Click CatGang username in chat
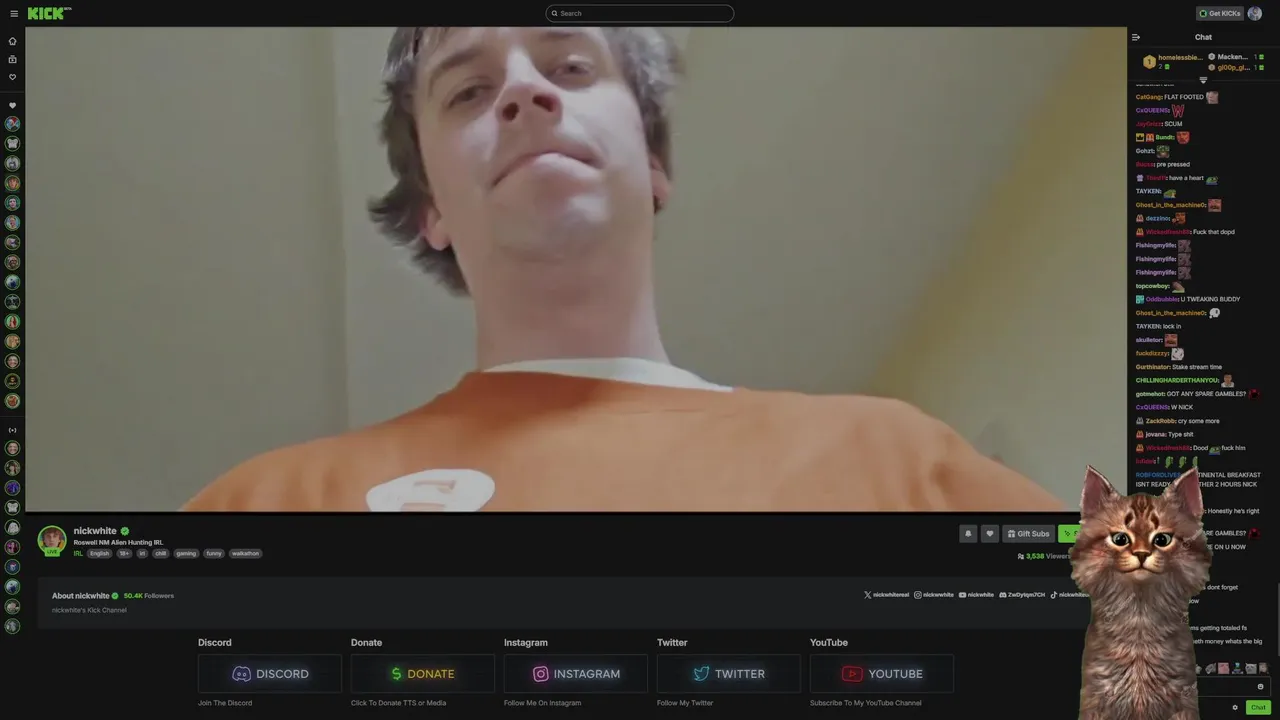Image resolution: width=1280 pixels, height=720 pixels. click(1147, 97)
